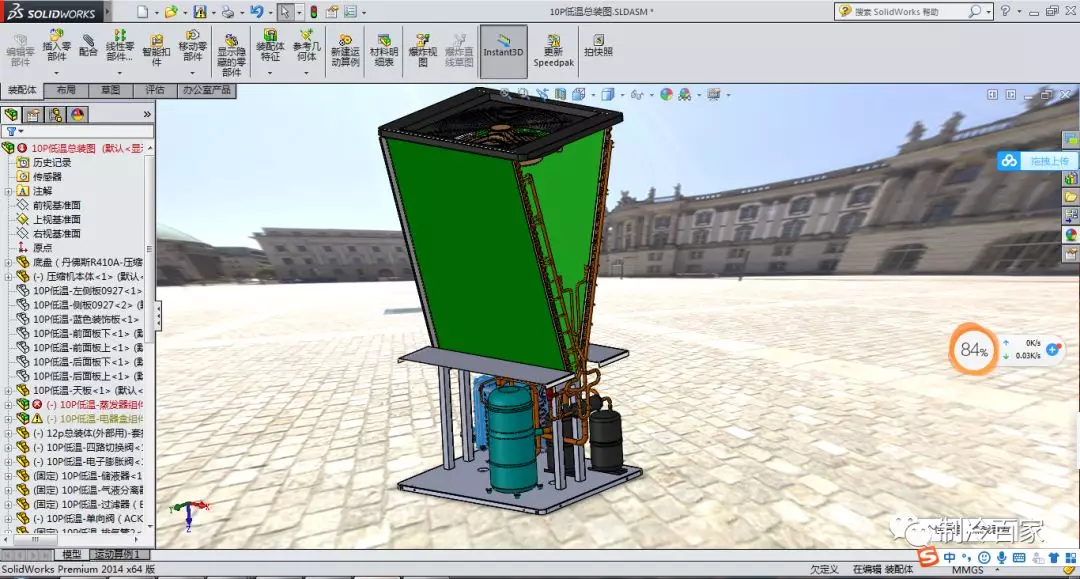The width and height of the screenshot is (1080, 579).
Task: Click the Smart Fasteners (智能扣件) tool
Action: pos(156,50)
